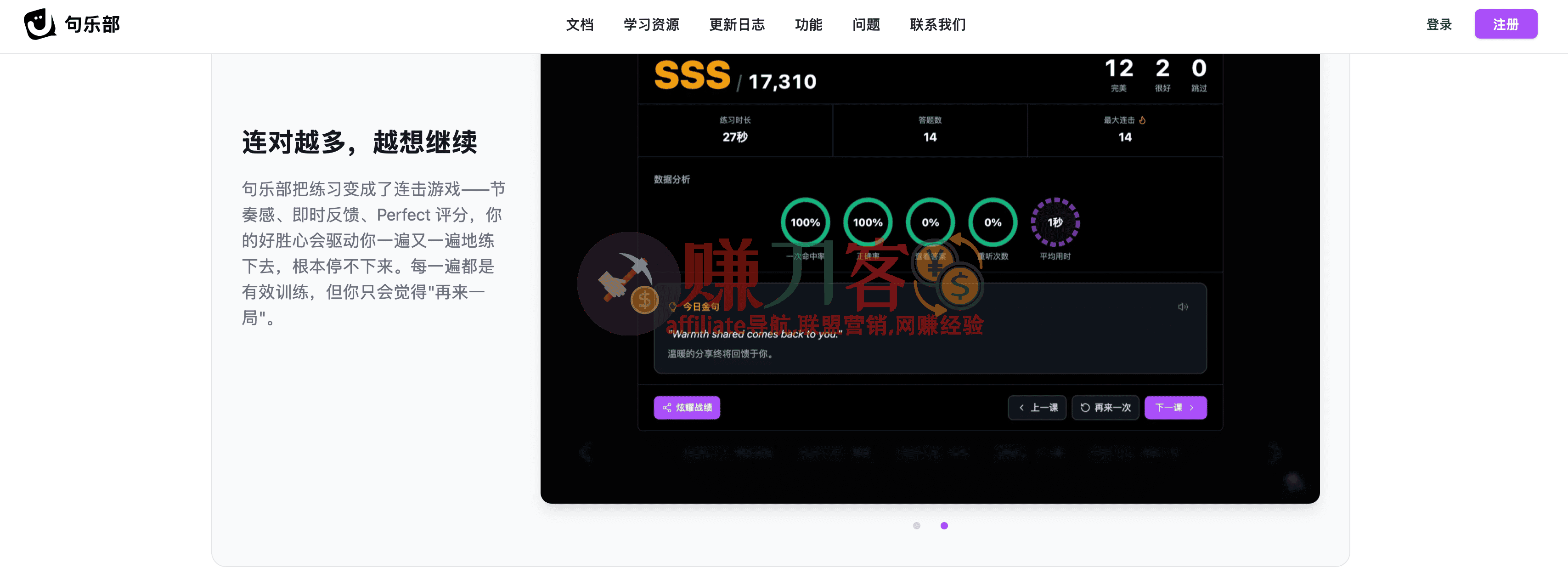The height and width of the screenshot is (568, 1568).
Task: Click the 下一课 button
Action: click(x=1175, y=407)
